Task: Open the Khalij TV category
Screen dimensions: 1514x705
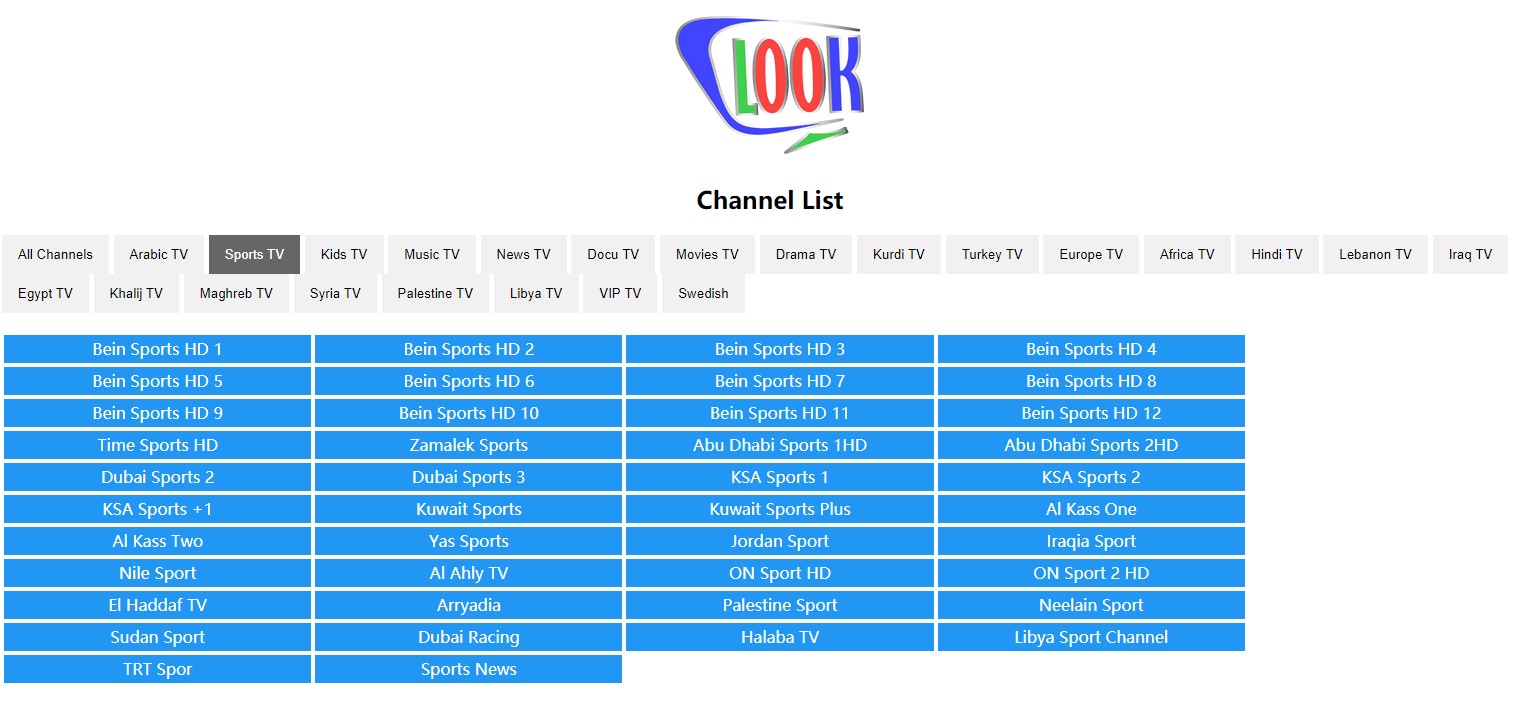Action: pos(136,293)
